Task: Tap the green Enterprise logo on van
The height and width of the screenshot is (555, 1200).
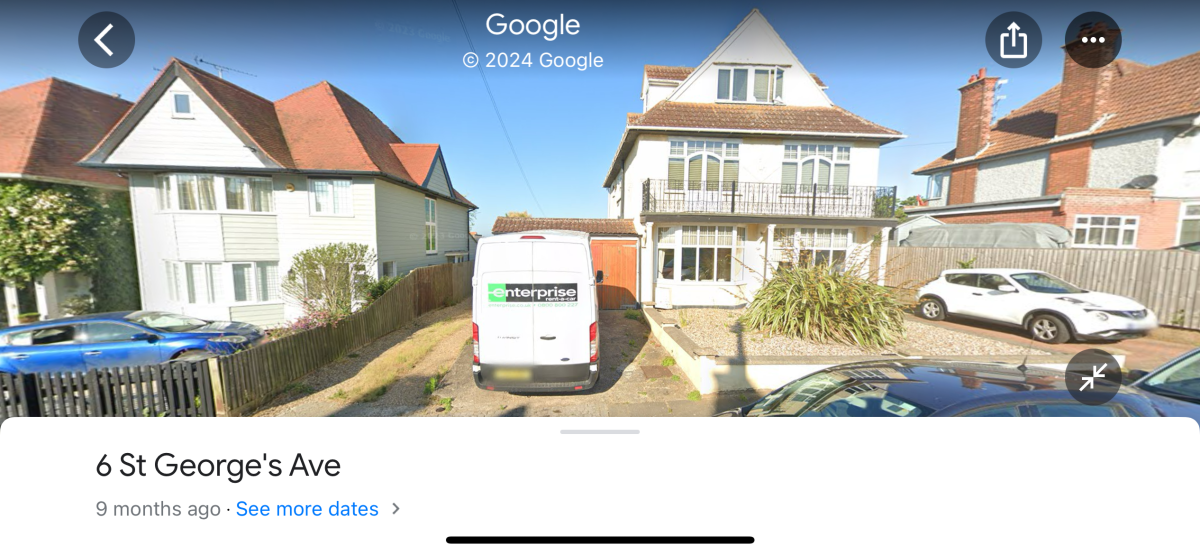Action: (533, 293)
